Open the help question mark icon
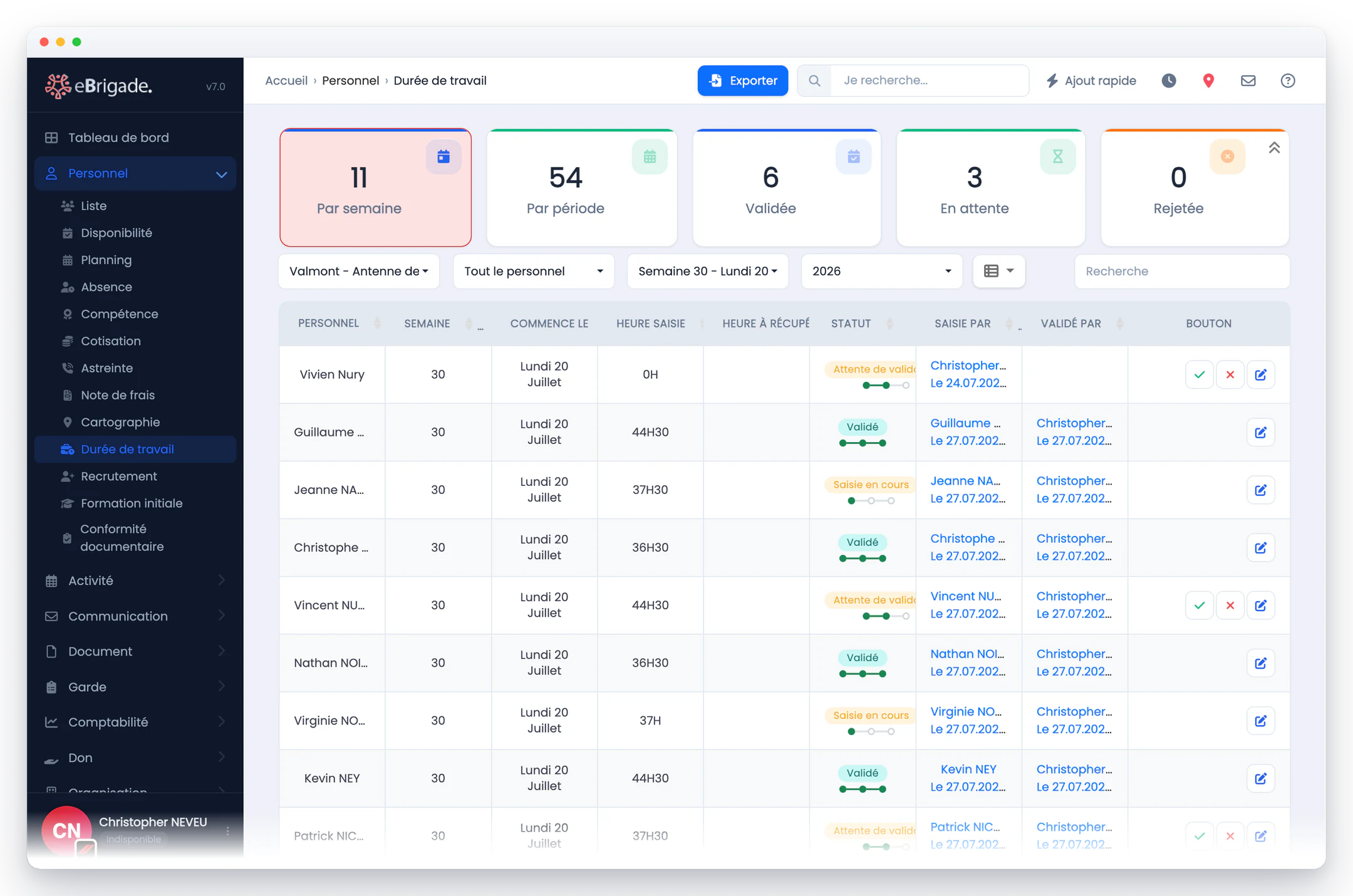 coord(1288,81)
